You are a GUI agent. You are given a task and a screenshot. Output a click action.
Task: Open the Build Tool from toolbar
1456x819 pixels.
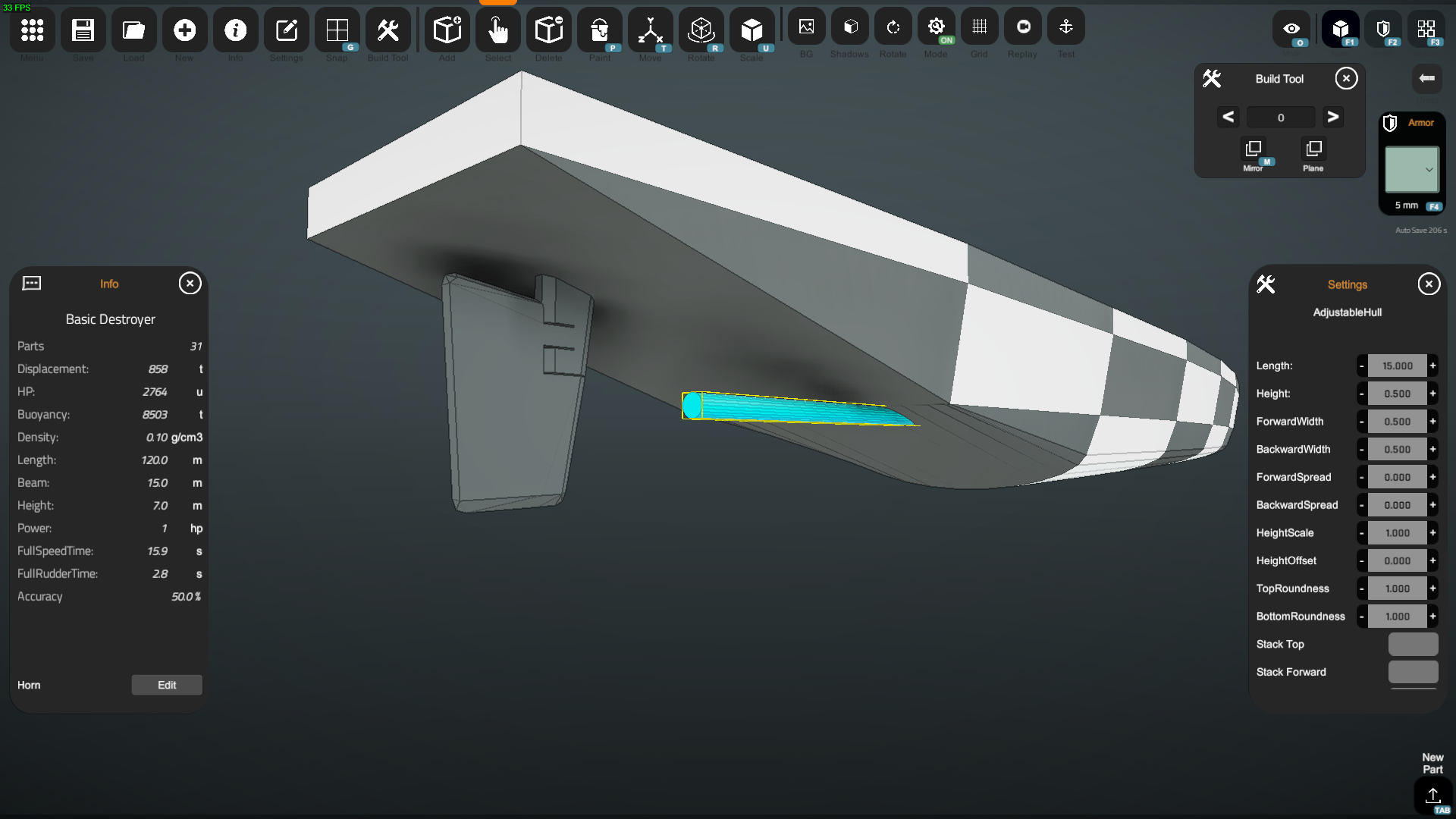pyautogui.click(x=388, y=31)
